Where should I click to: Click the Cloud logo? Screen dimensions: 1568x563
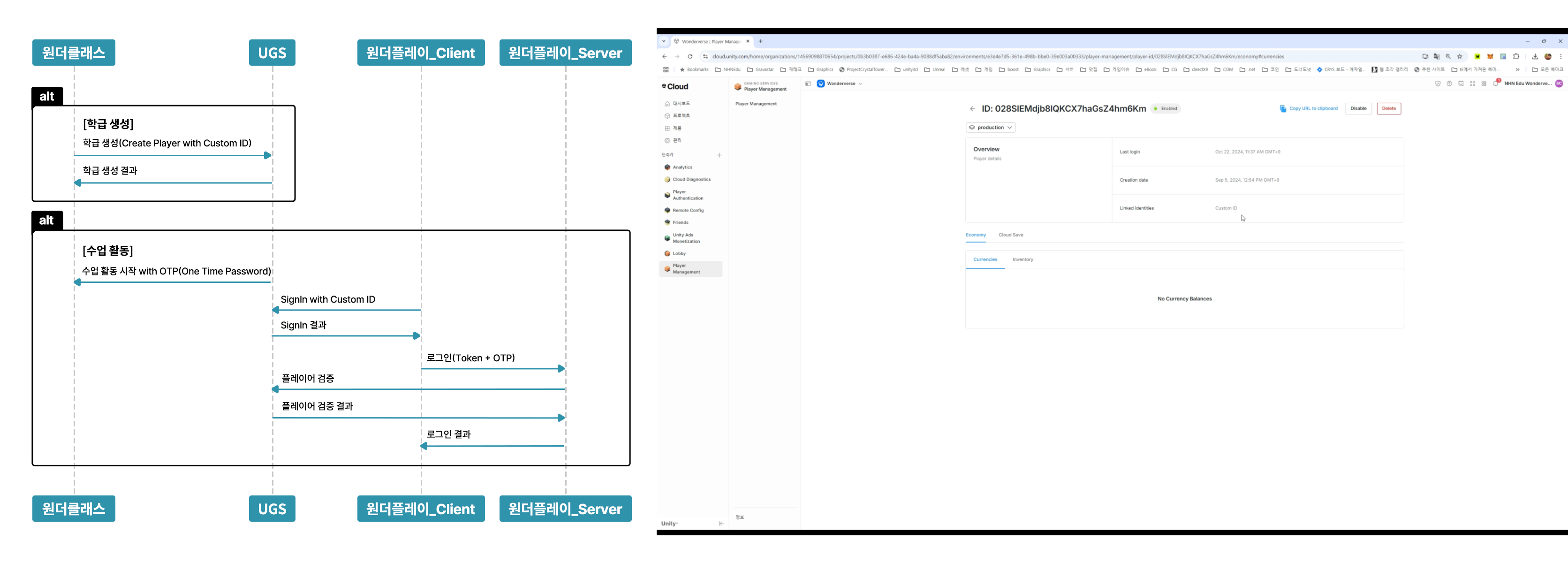coord(675,86)
